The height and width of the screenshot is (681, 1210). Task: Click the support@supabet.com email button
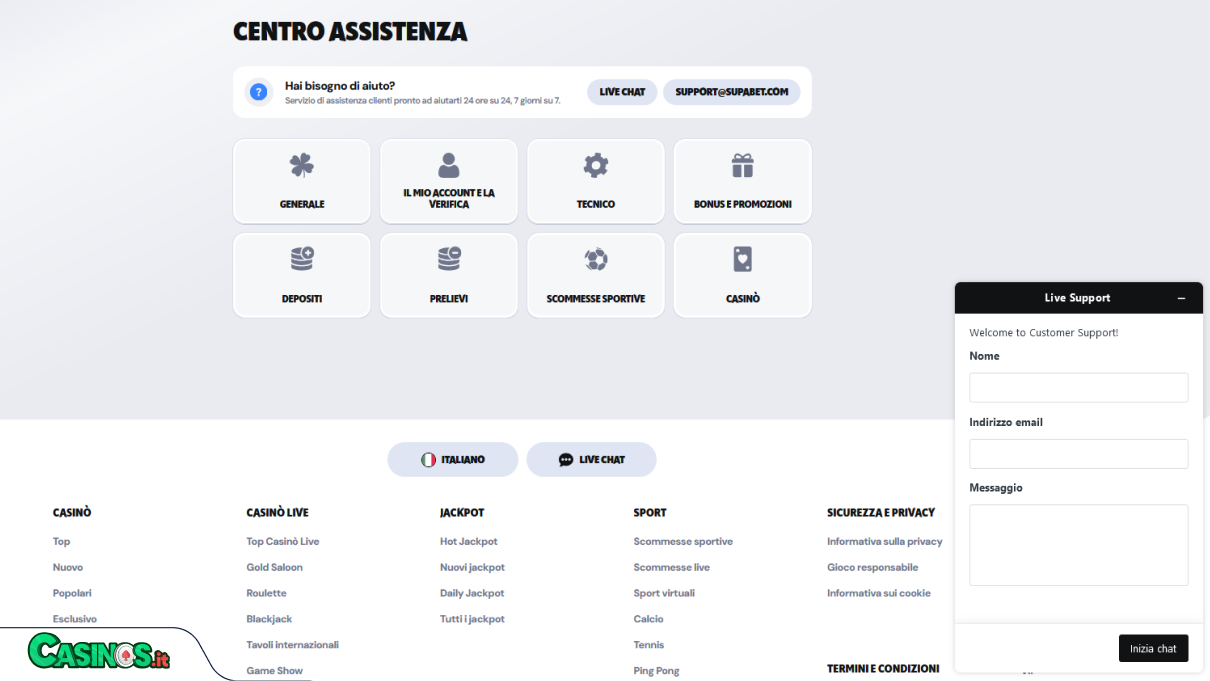[731, 92]
